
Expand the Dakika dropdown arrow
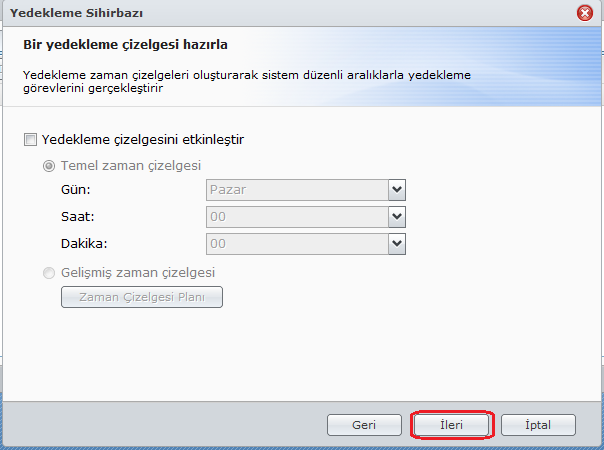click(x=396, y=243)
